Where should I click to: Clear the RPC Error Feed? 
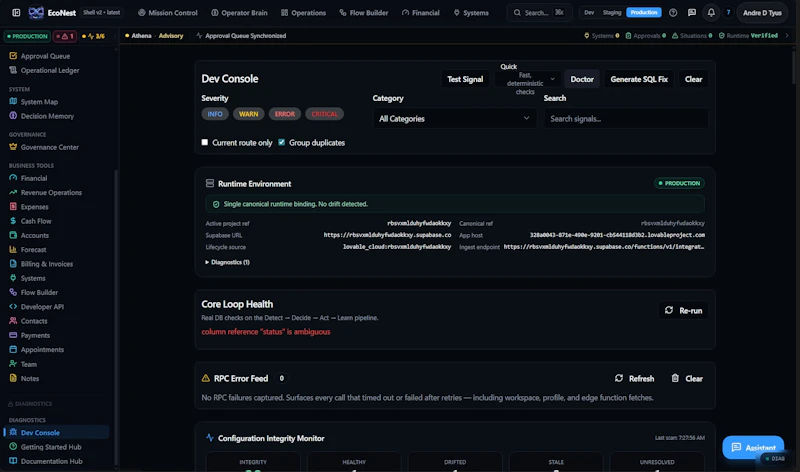pyautogui.click(x=687, y=379)
